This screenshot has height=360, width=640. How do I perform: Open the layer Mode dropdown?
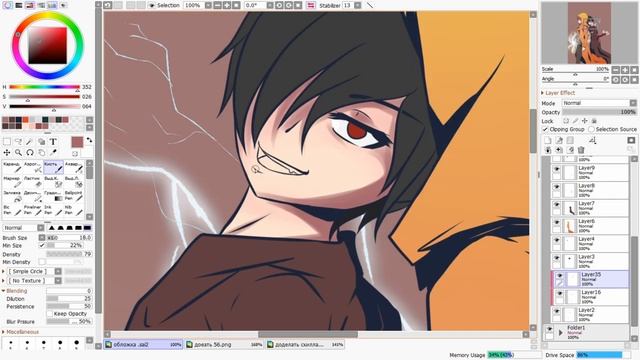pos(599,103)
